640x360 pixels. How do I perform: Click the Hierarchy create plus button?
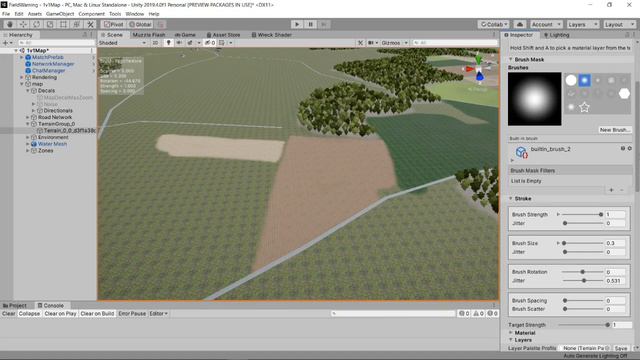pyautogui.click(x=6, y=42)
